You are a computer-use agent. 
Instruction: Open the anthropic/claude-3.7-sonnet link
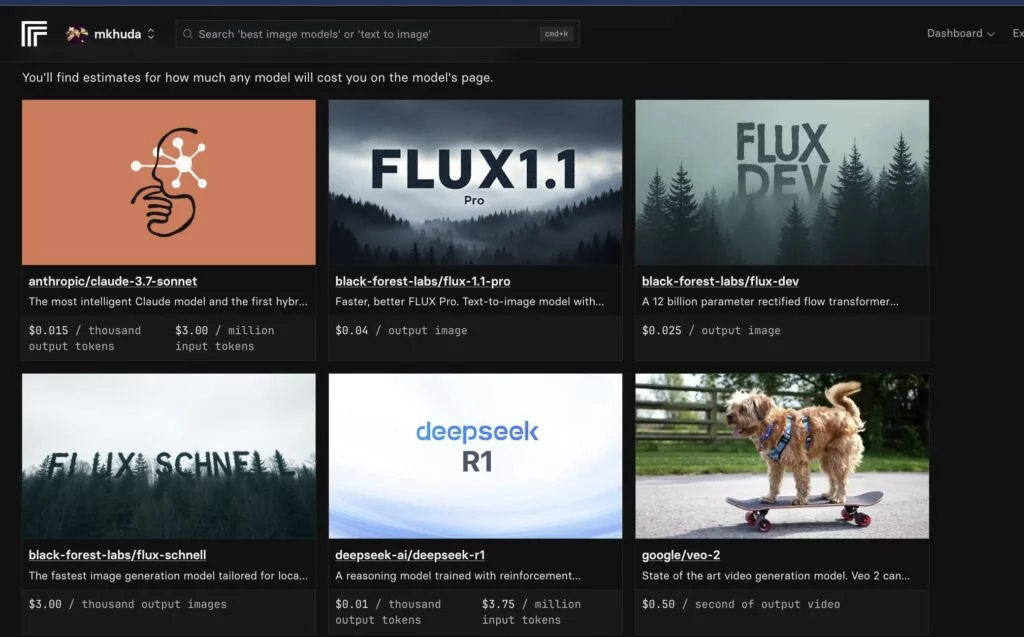tap(113, 281)
